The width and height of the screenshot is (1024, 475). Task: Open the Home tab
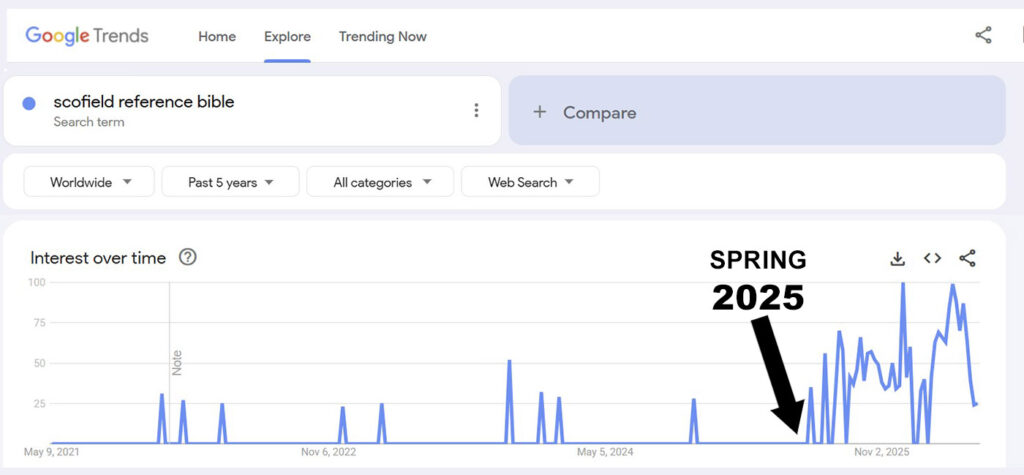click(217, 37)
